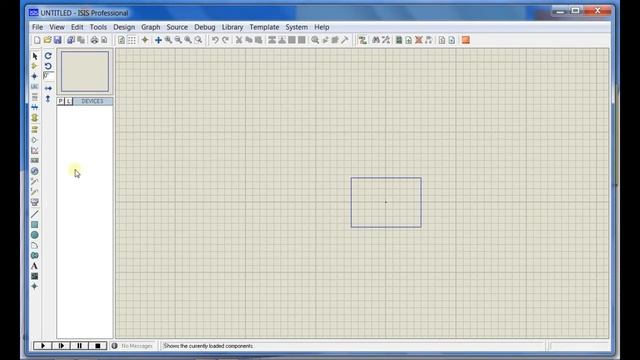Open the Graph menu
640x360 pixels.
[x=151, y=27]
